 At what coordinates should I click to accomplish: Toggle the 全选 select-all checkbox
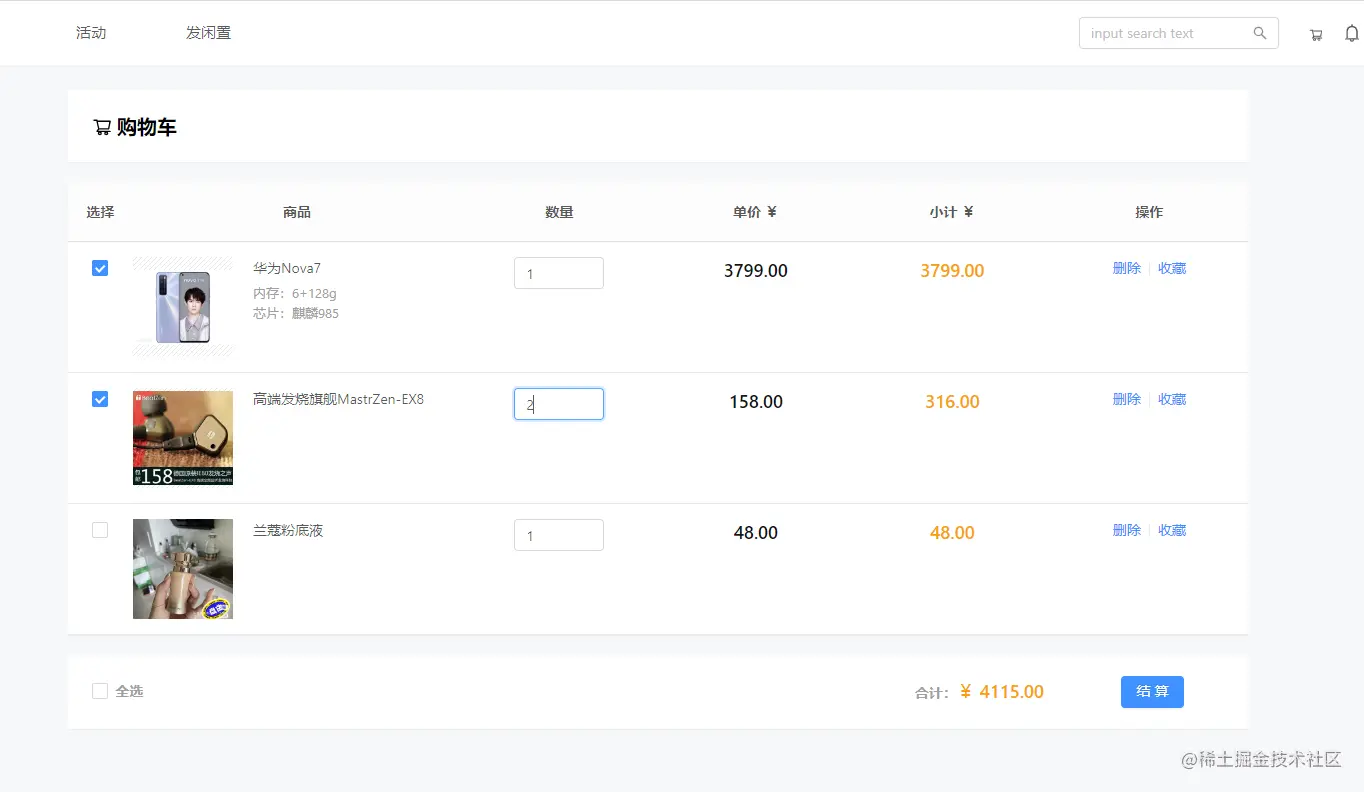point(100,691)
